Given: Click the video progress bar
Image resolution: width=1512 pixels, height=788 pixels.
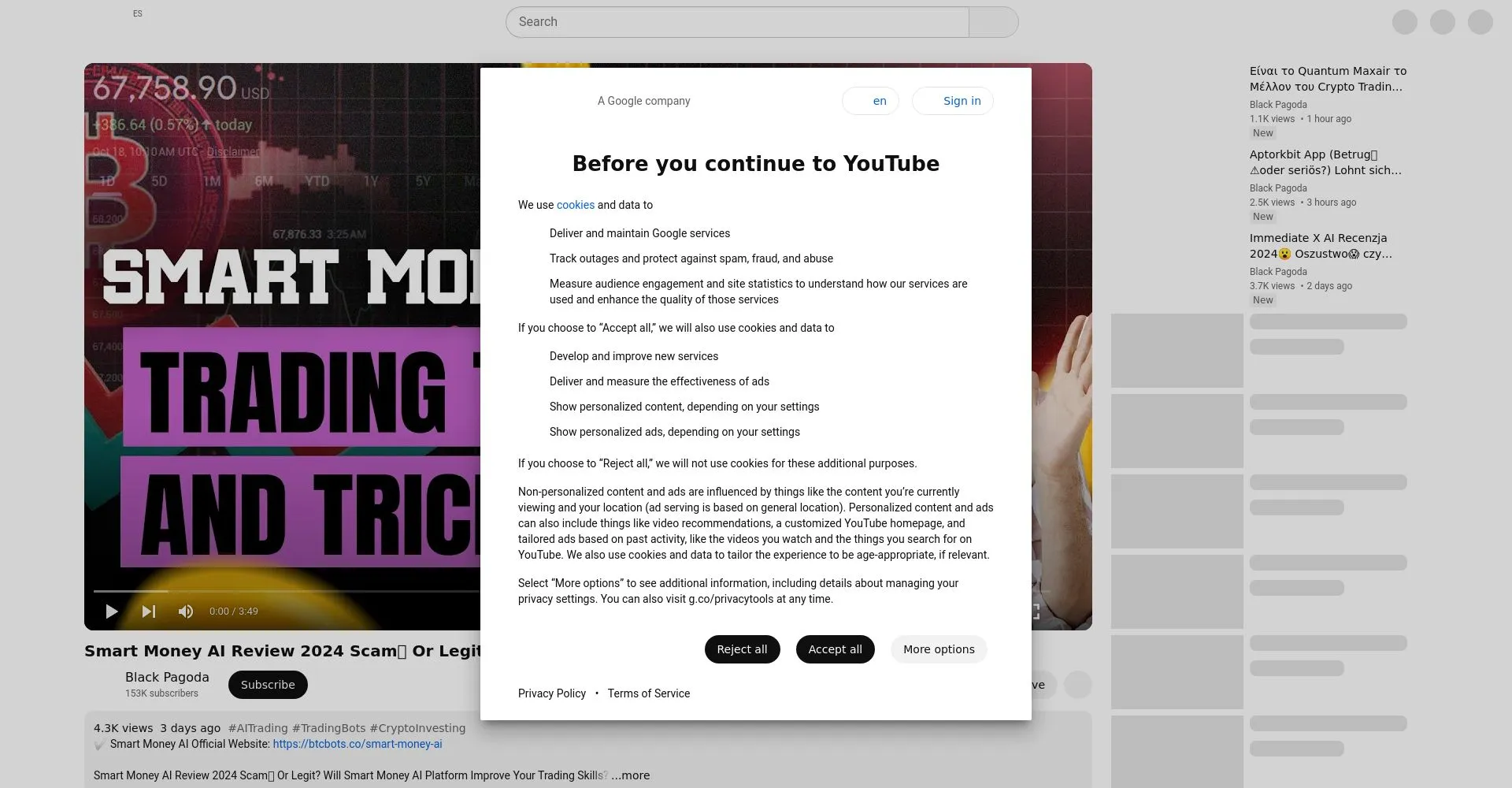Looking at the screenshot, I should pyautogui.click(x=287, y=591).
